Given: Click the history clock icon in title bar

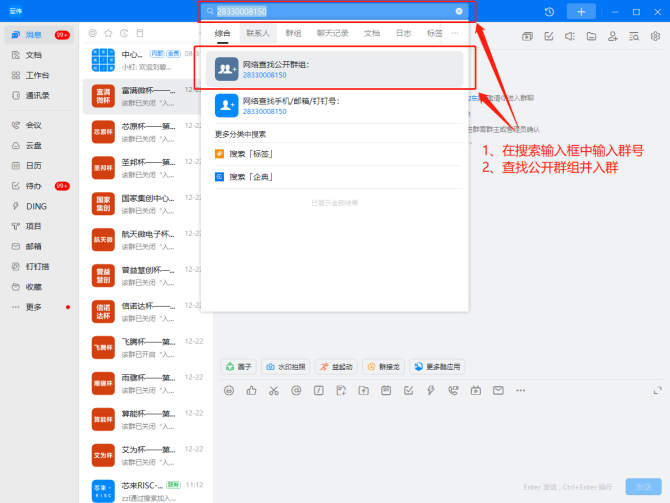Looking at the screenshot, I should 550,12.
